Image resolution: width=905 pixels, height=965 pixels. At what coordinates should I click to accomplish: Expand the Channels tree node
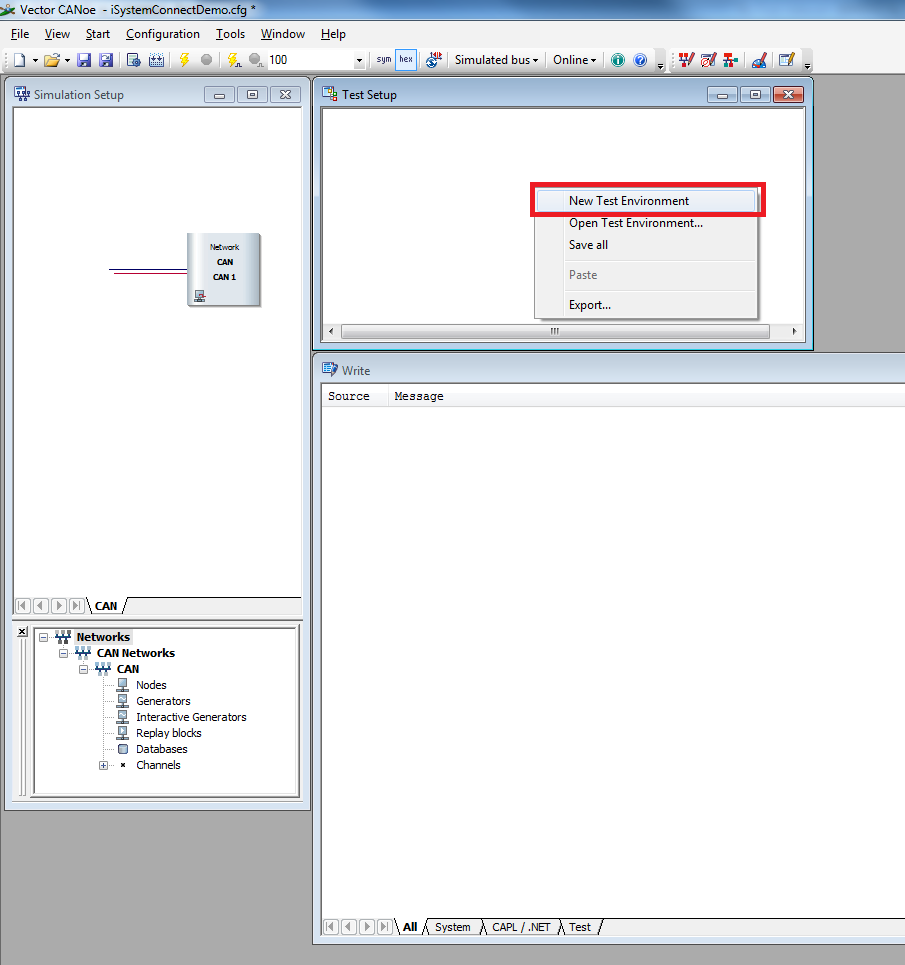103,765
